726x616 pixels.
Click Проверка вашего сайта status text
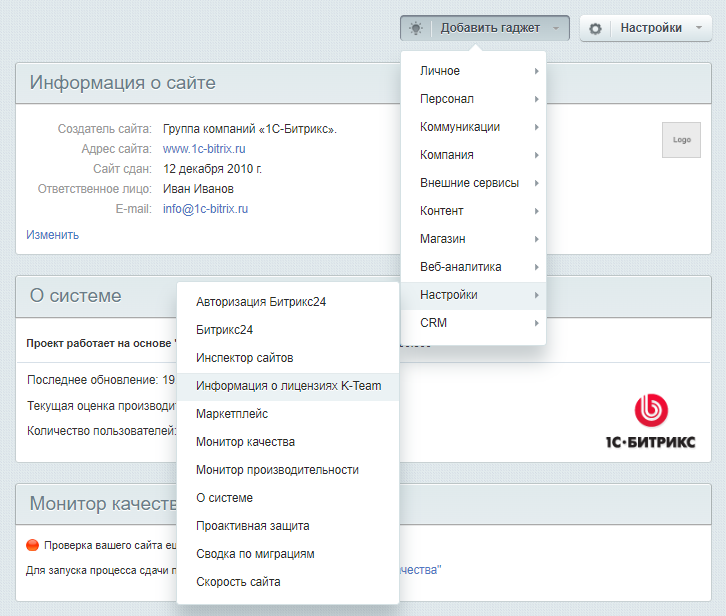(x=110, y=545)
